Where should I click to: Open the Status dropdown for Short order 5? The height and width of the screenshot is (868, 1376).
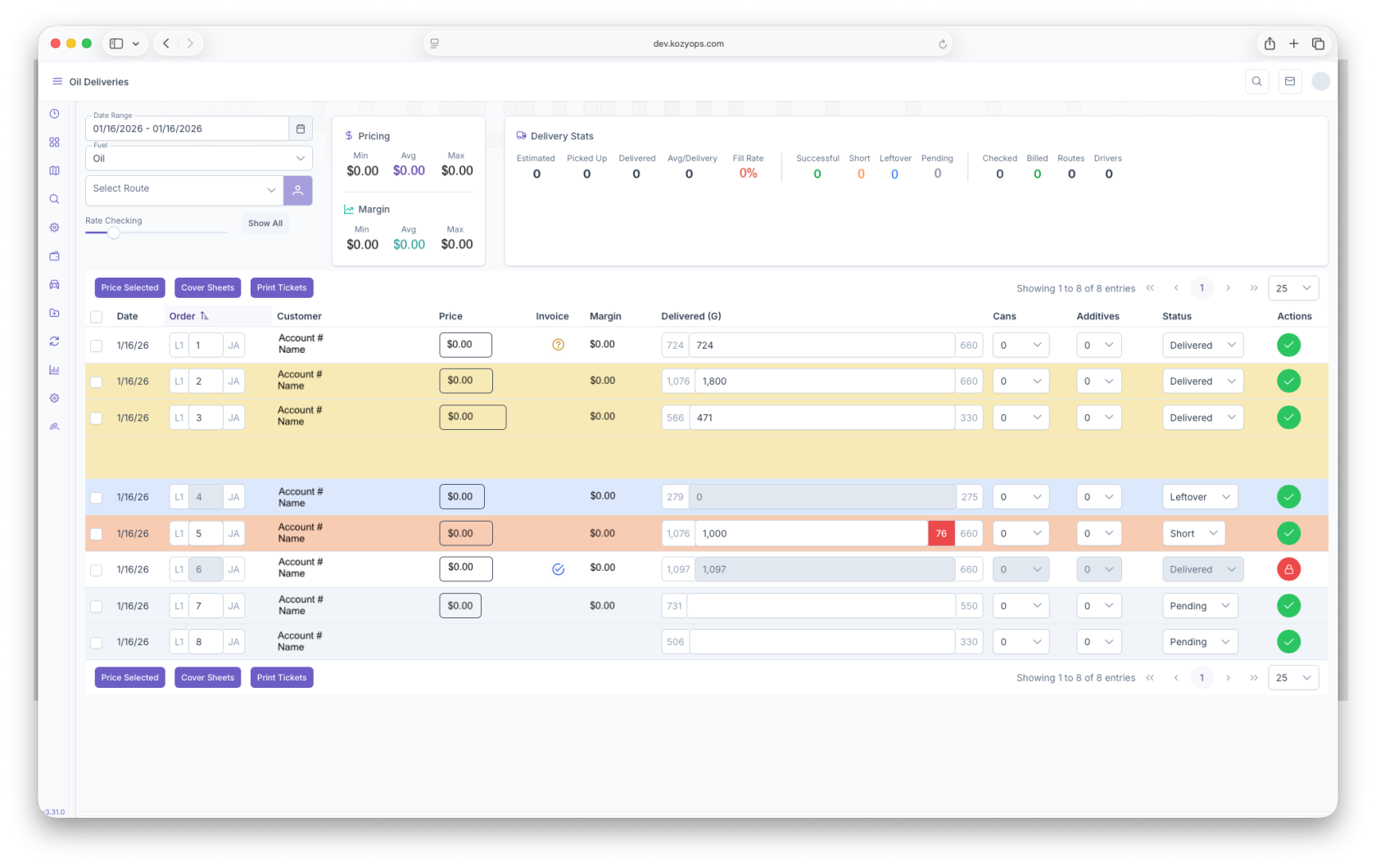coord(1193,534)
